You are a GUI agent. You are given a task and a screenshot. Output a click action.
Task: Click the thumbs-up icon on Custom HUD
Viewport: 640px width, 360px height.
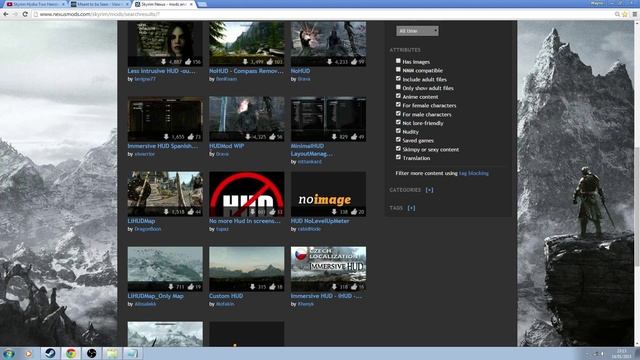click(272, 287)
